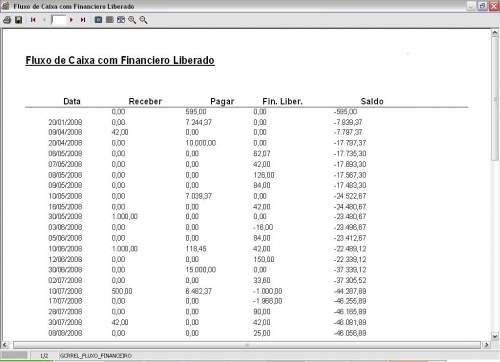The image size is (500, 362).
Task: Go to the first report page
Action: (33, 20)
